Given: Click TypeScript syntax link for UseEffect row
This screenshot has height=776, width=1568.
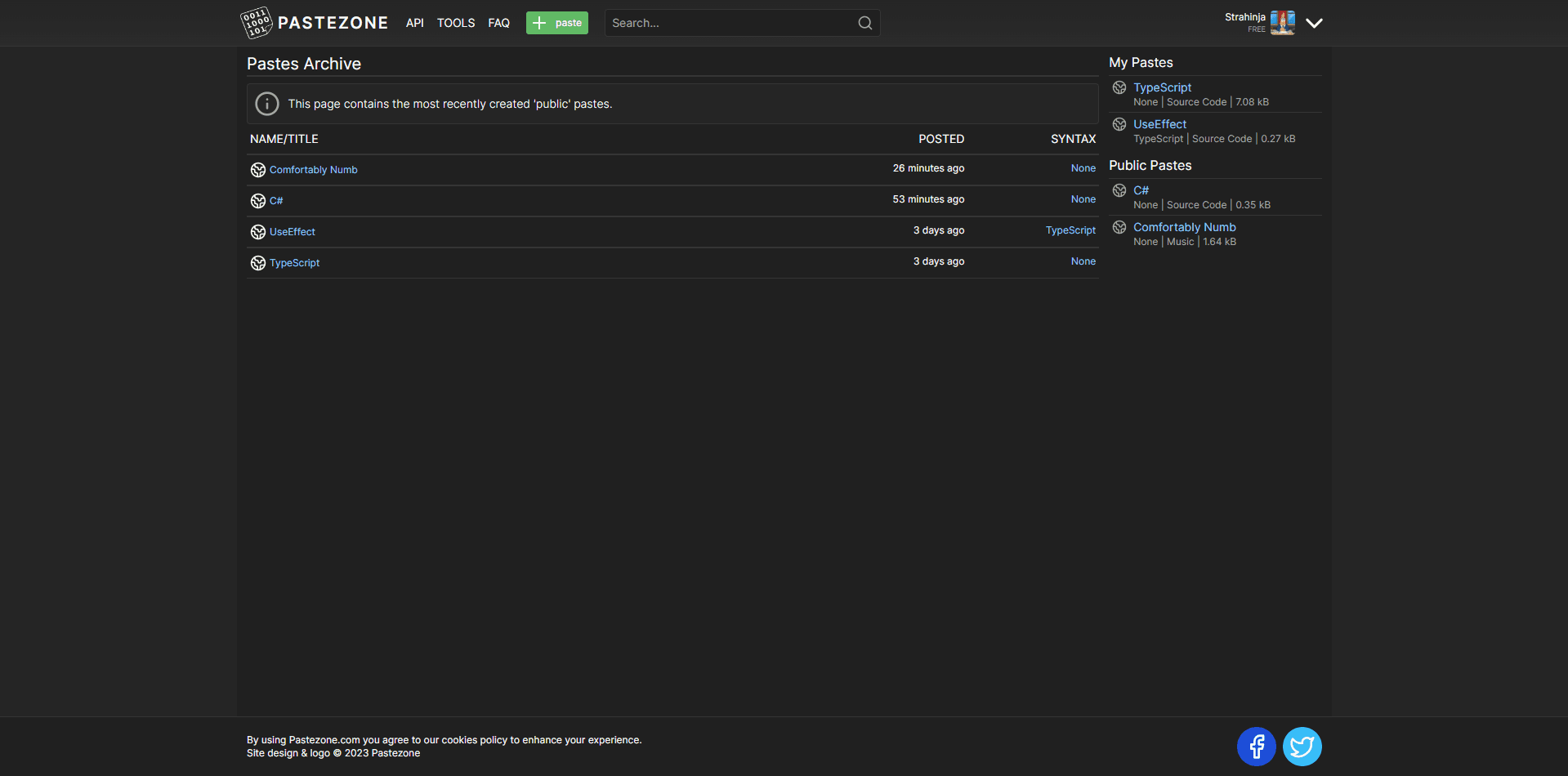Looking at the screenshot, I should pyautogui.click(x=1070, y=230).
